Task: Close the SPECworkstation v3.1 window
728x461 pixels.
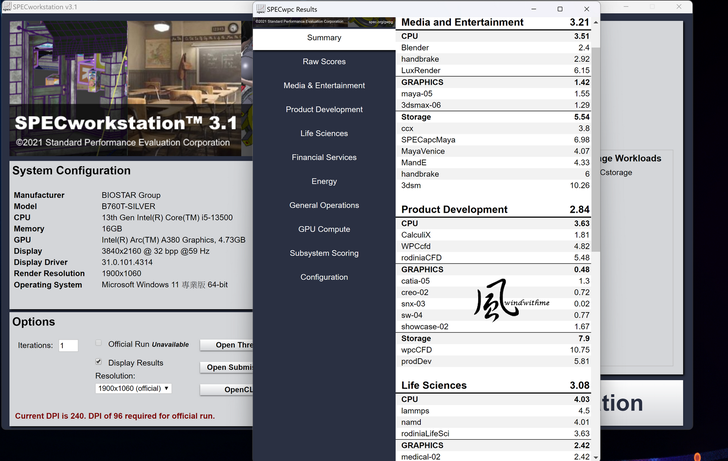Action: click(x=679, y=6)
